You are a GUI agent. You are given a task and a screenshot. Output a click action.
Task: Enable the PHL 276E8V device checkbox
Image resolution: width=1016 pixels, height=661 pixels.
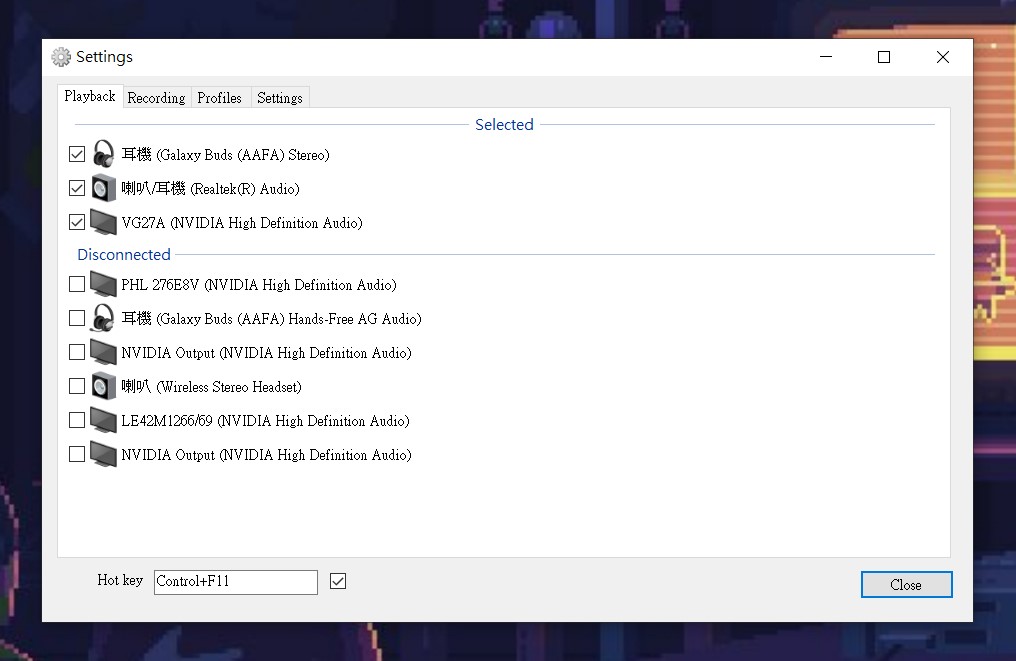[x=77, y=284]
